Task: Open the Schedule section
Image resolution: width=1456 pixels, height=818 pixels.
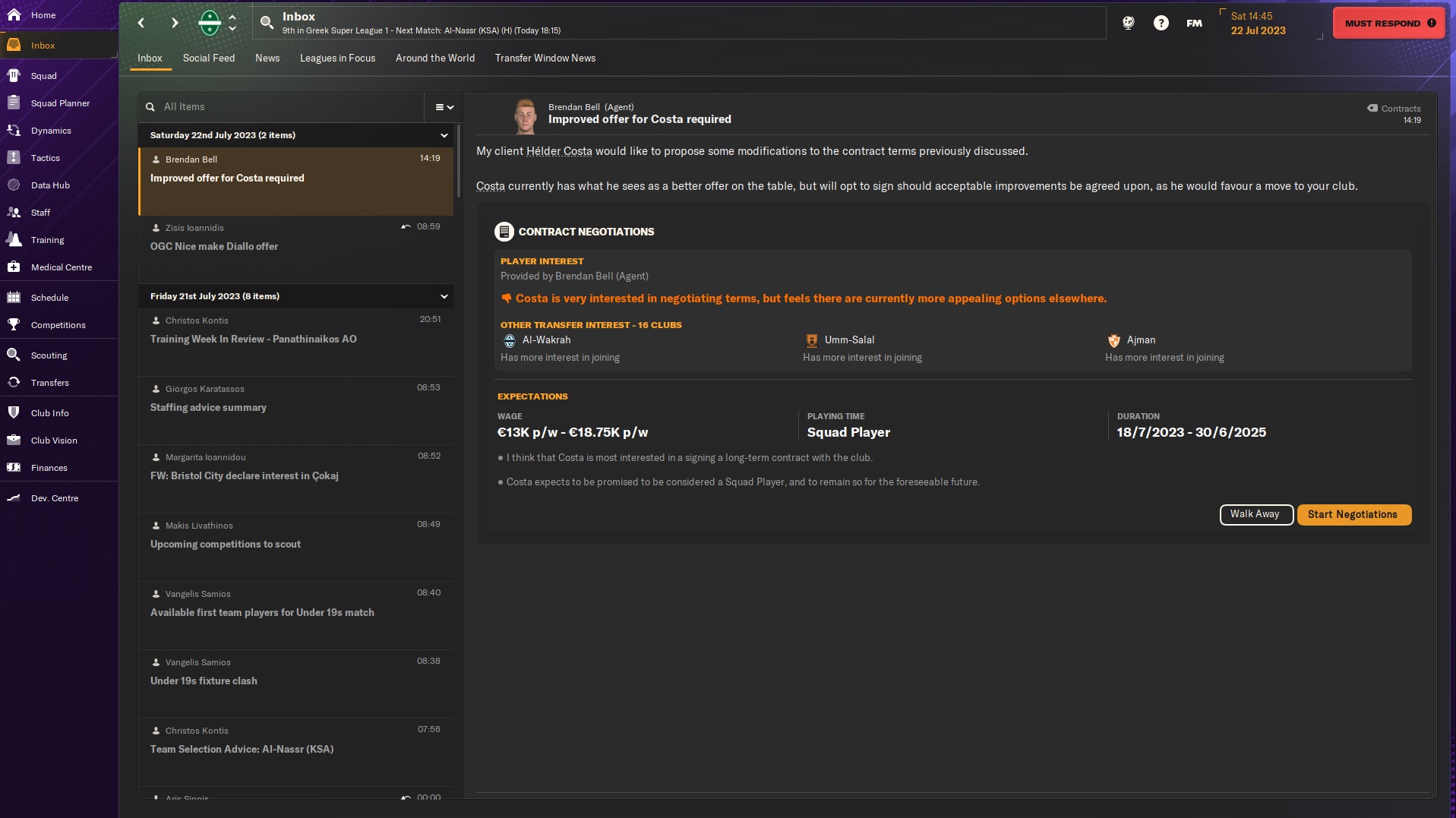Action: 59,297
